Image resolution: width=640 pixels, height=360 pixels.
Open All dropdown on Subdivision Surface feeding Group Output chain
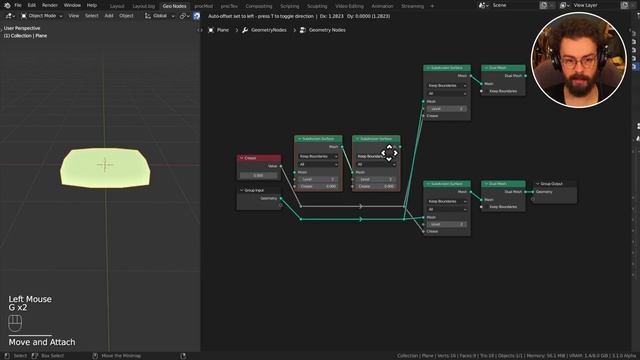[x=447, y=209]
